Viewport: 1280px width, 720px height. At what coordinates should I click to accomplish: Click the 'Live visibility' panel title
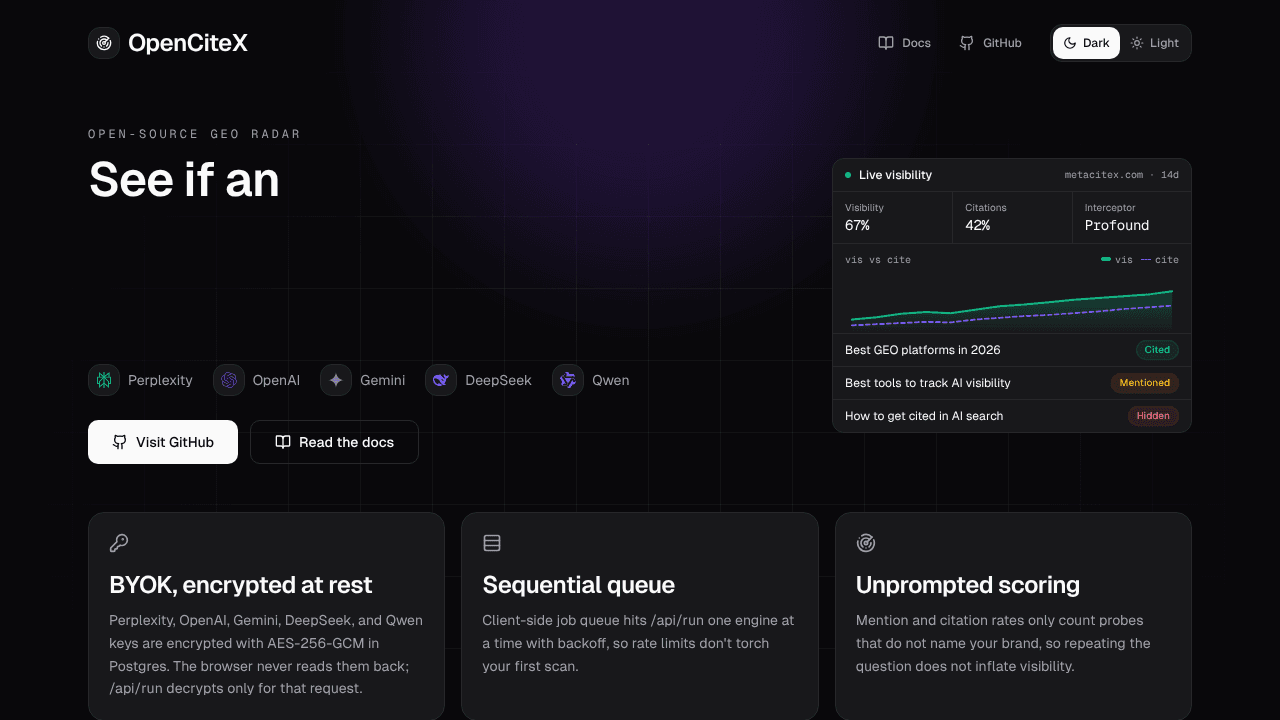click(895, 175)
